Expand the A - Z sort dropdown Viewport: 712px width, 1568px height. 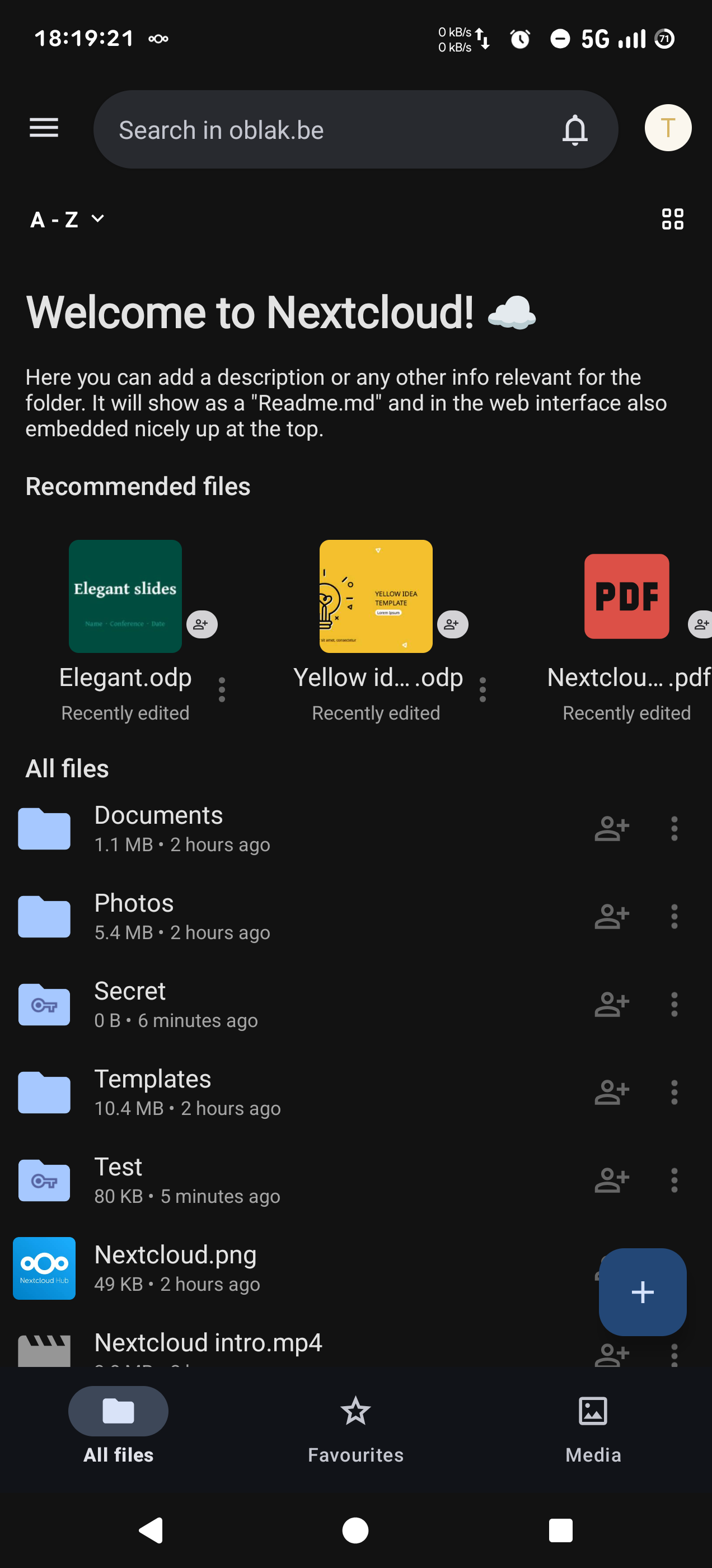tap(68, 219)
